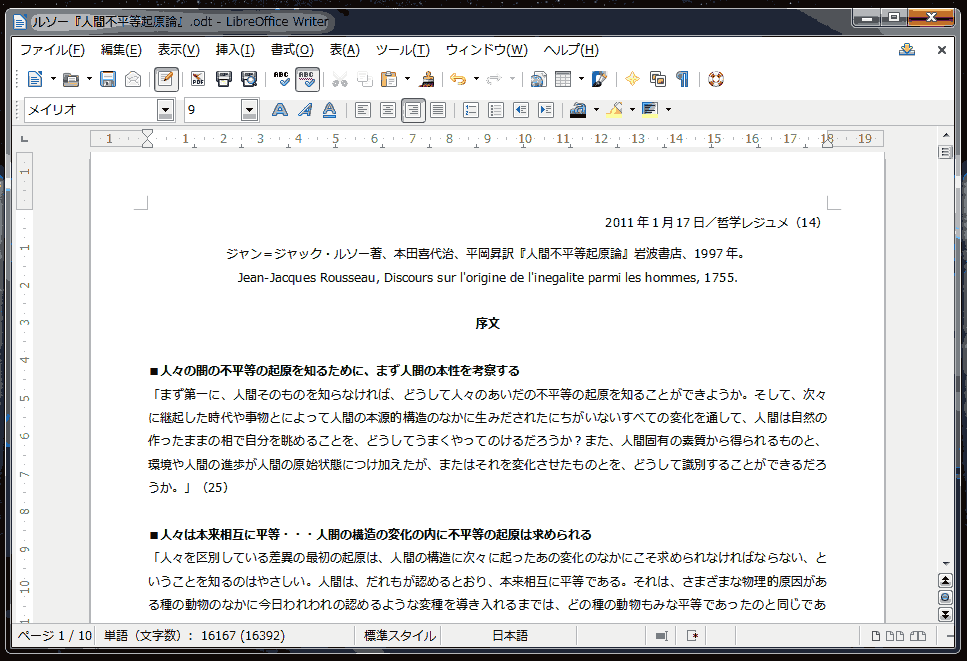Viewport: 967px width, 661px height.
Task: Toggle automatic spellchecking
Action: (x=305, y=79)
